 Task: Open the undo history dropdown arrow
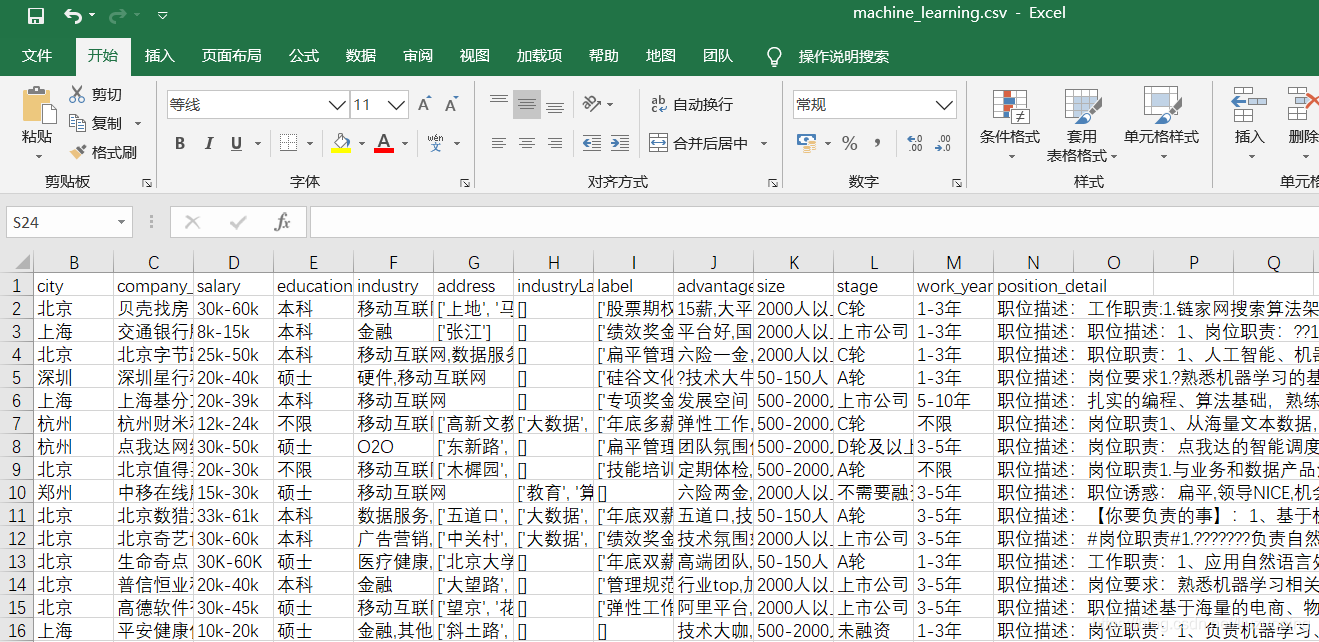point(92,15)
